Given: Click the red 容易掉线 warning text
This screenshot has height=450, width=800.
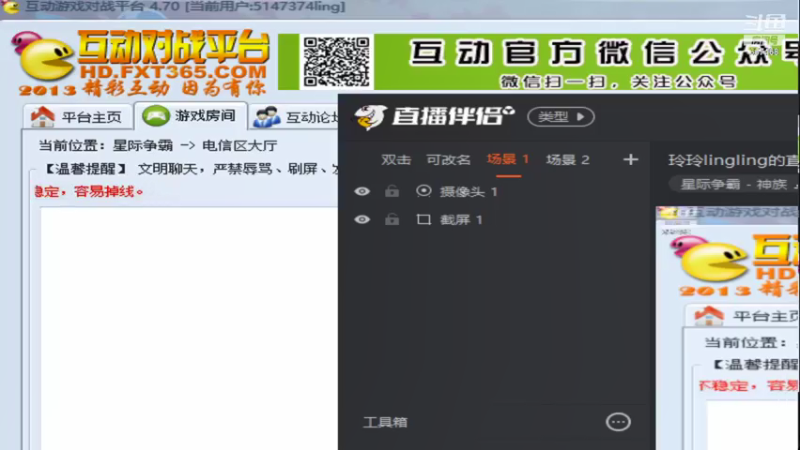Looking at the screenshot, I should pos(108,192).
